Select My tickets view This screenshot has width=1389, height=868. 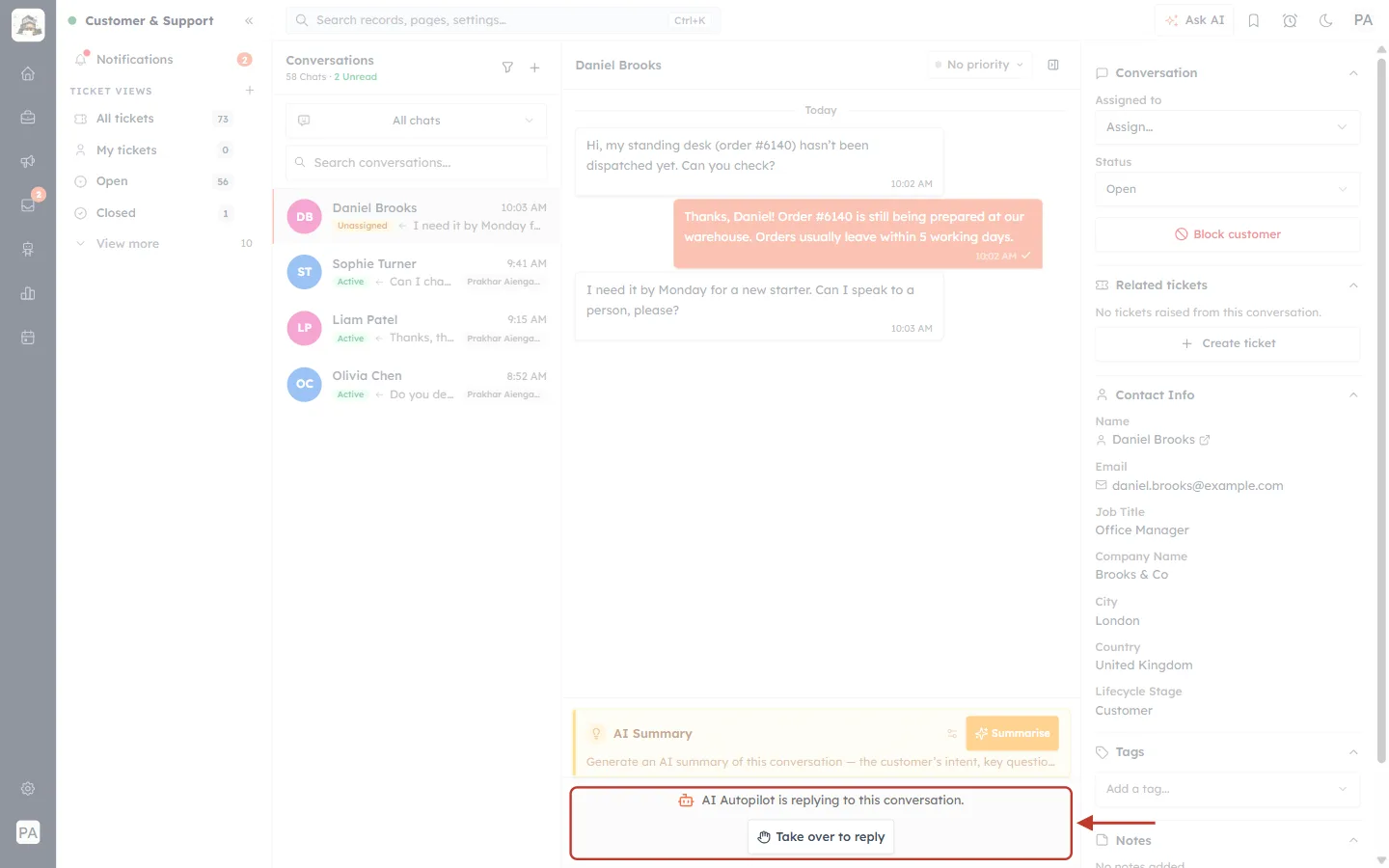tap(164, 150)
